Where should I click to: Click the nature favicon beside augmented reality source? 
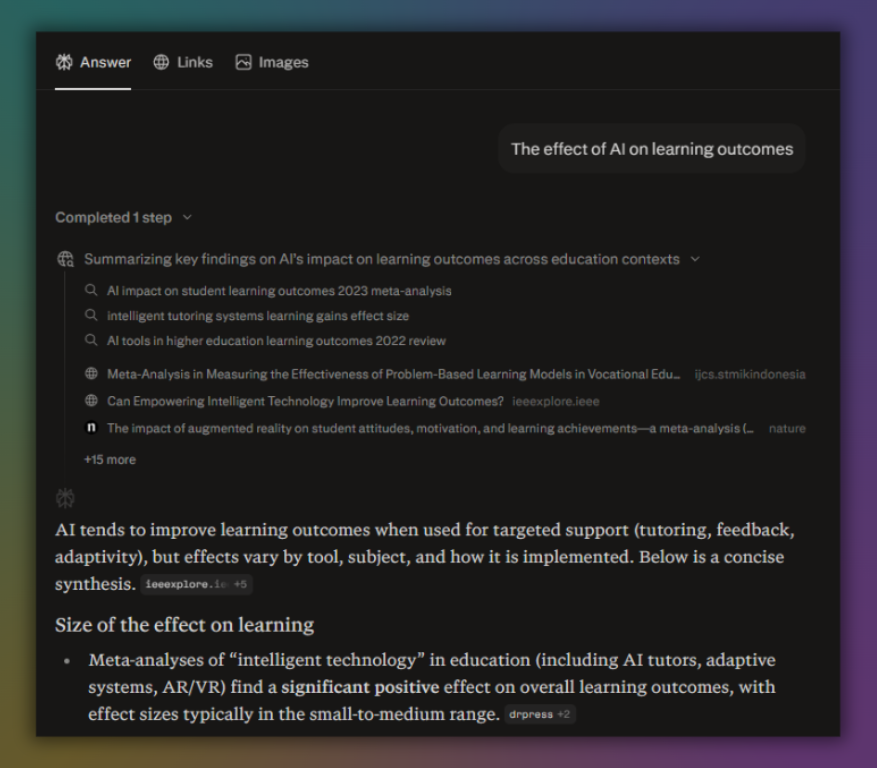91,428
